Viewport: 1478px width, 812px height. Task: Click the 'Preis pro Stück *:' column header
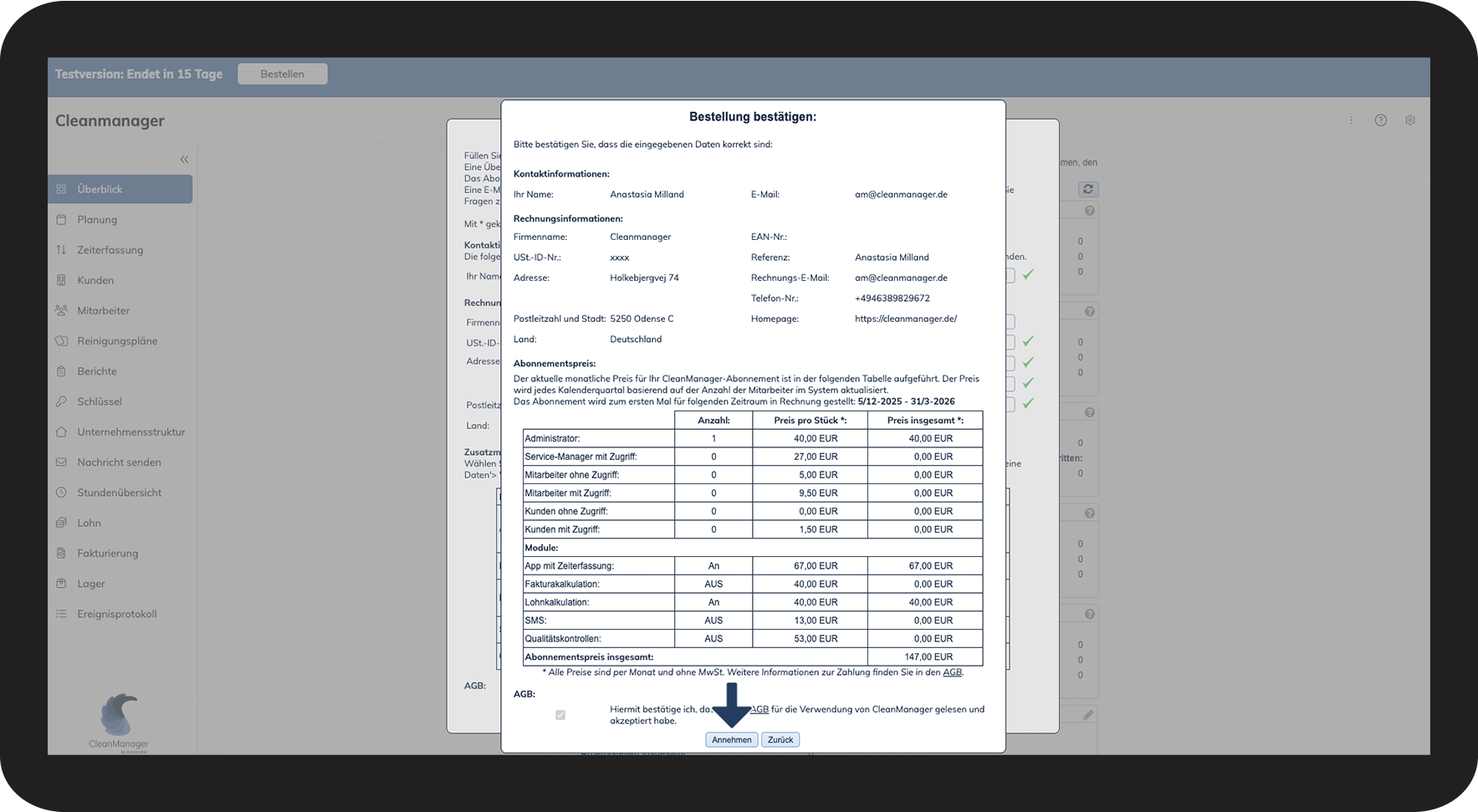811,421
